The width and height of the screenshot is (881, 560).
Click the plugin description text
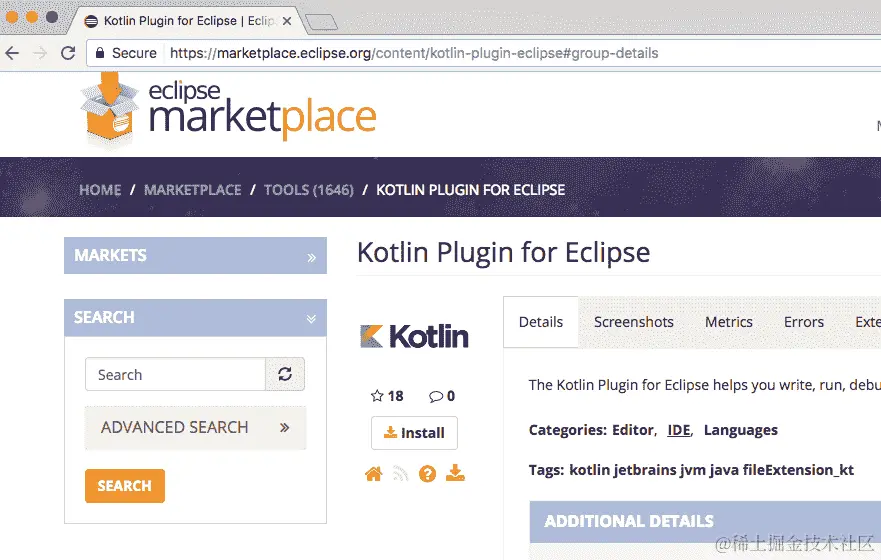point(705,385)
